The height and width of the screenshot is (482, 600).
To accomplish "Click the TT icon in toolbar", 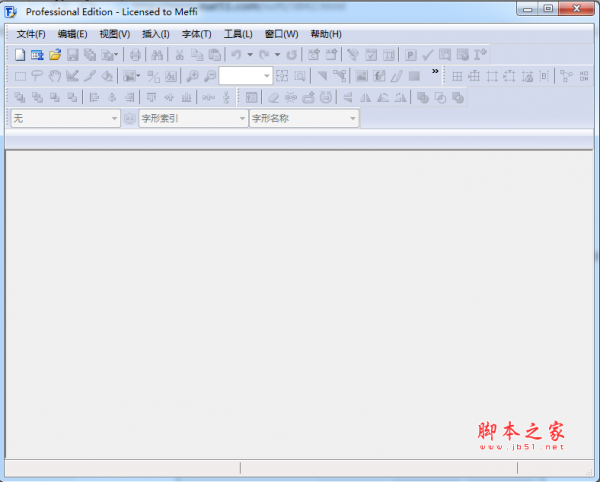I will coord(389,55).
